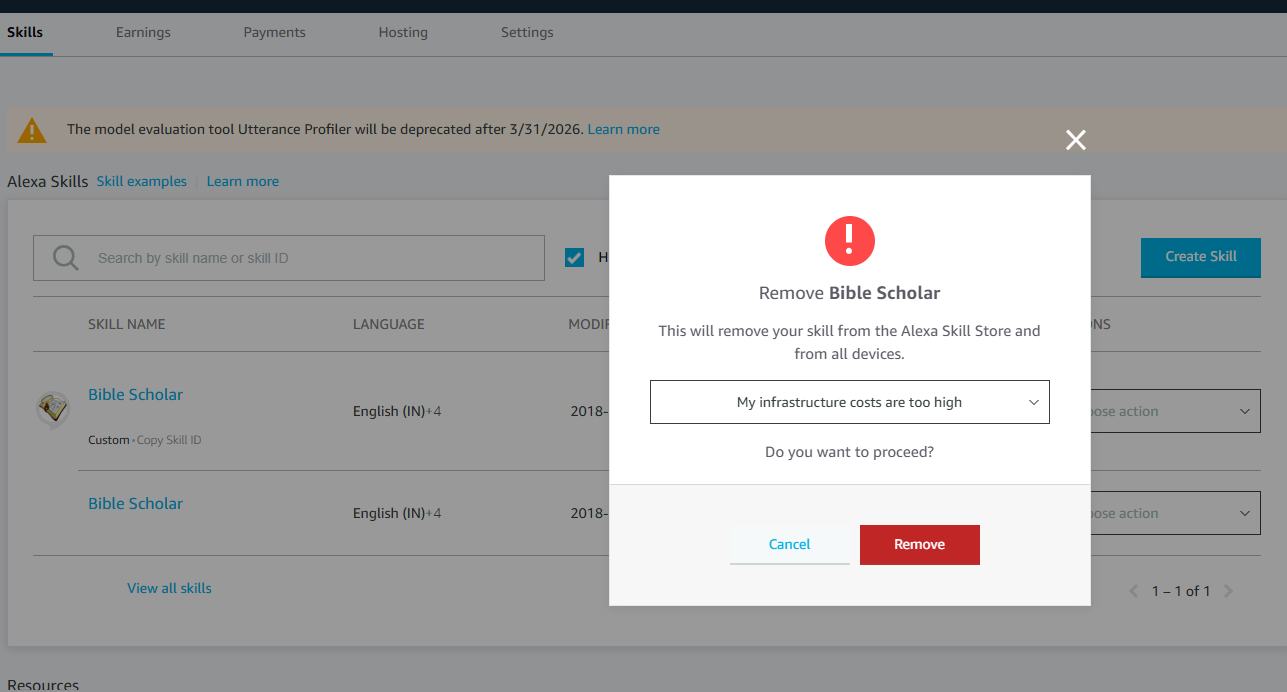The width and height of the screenshot is (1287, 692).
Task: Open the Payments tab
Action: pos(274,32)
